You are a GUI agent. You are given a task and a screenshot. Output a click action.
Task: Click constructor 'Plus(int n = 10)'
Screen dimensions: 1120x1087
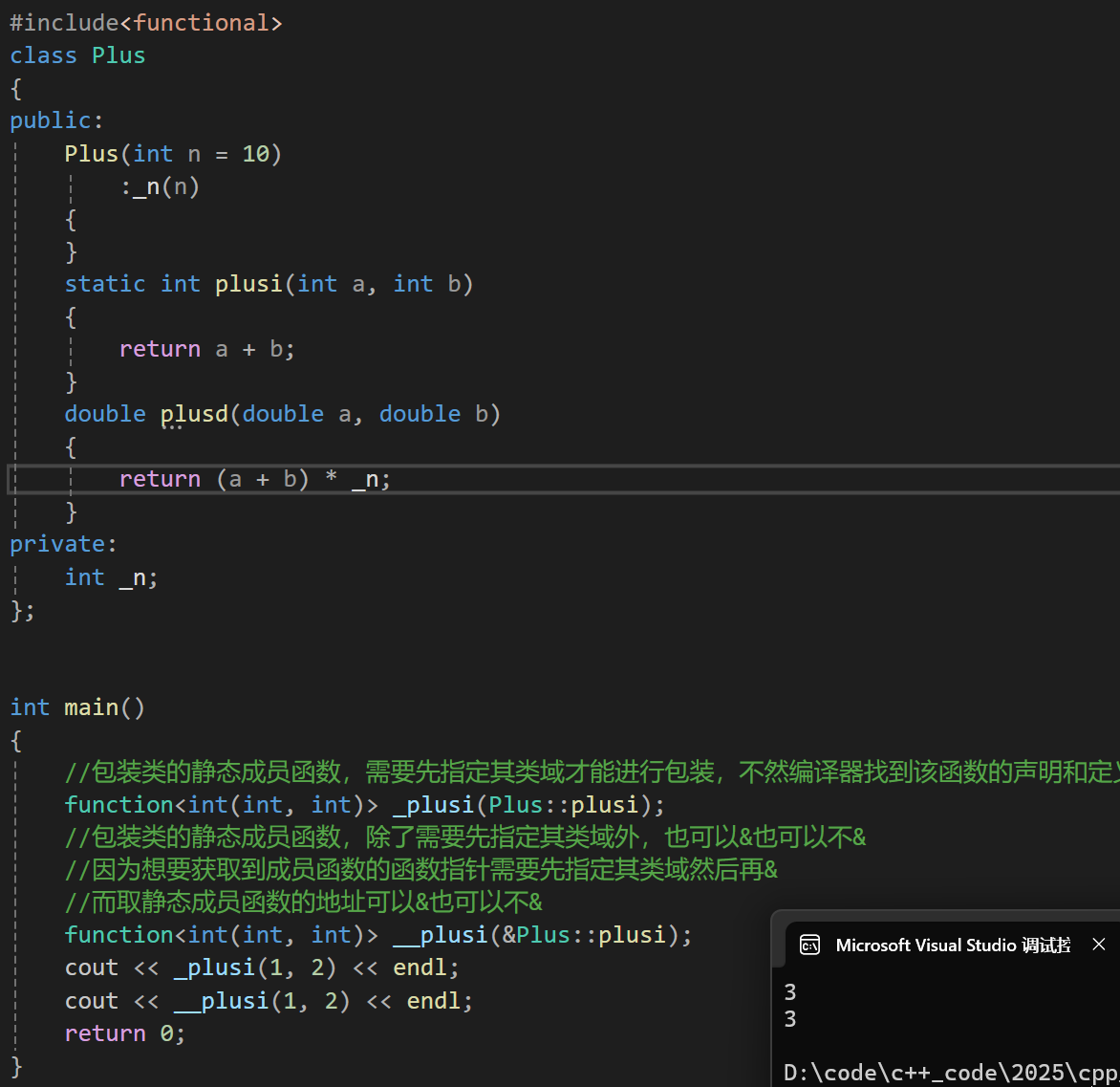click(x=173, y=154)
